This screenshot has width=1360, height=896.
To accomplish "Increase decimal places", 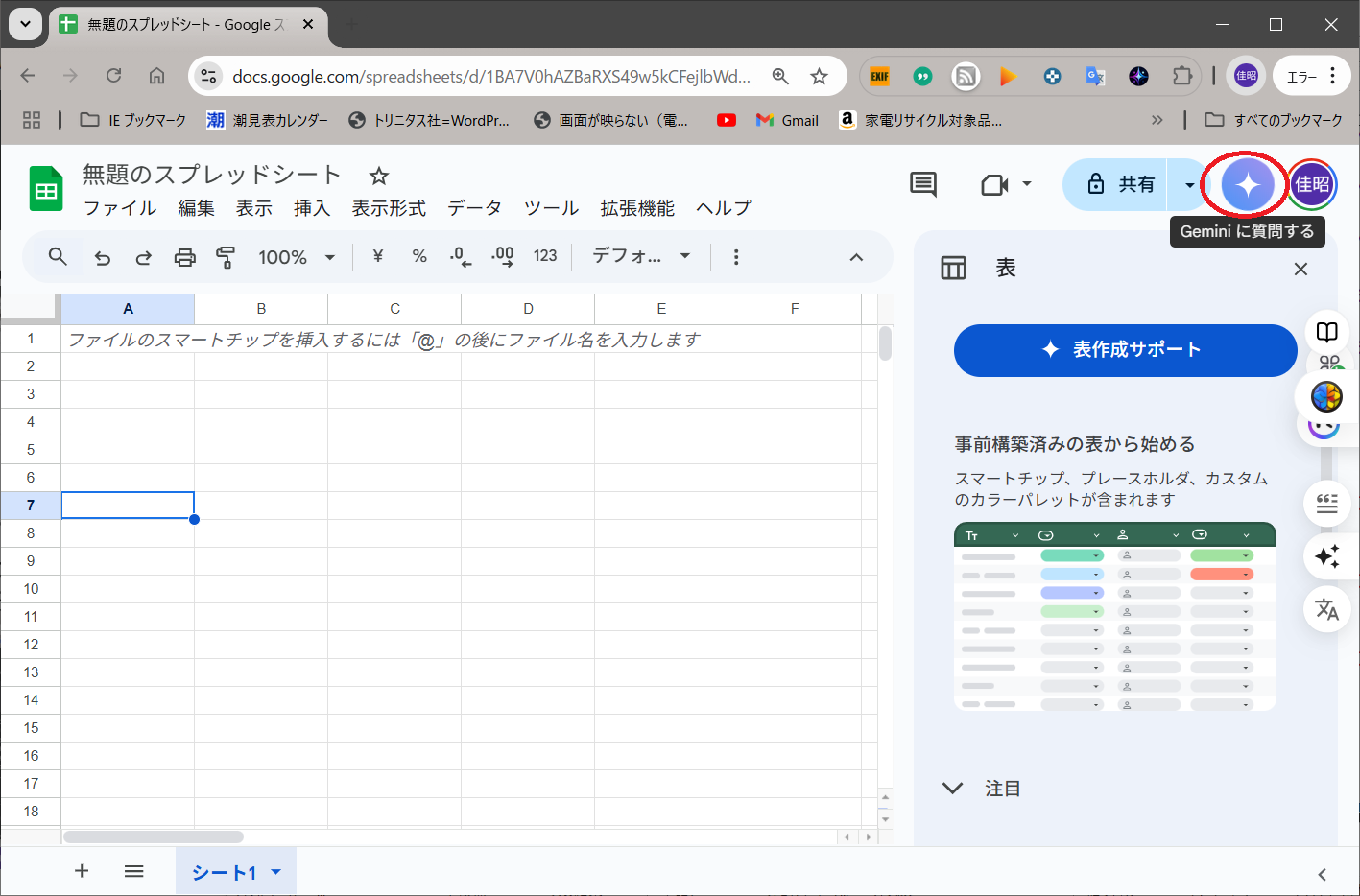I will (x=502, y=256).
